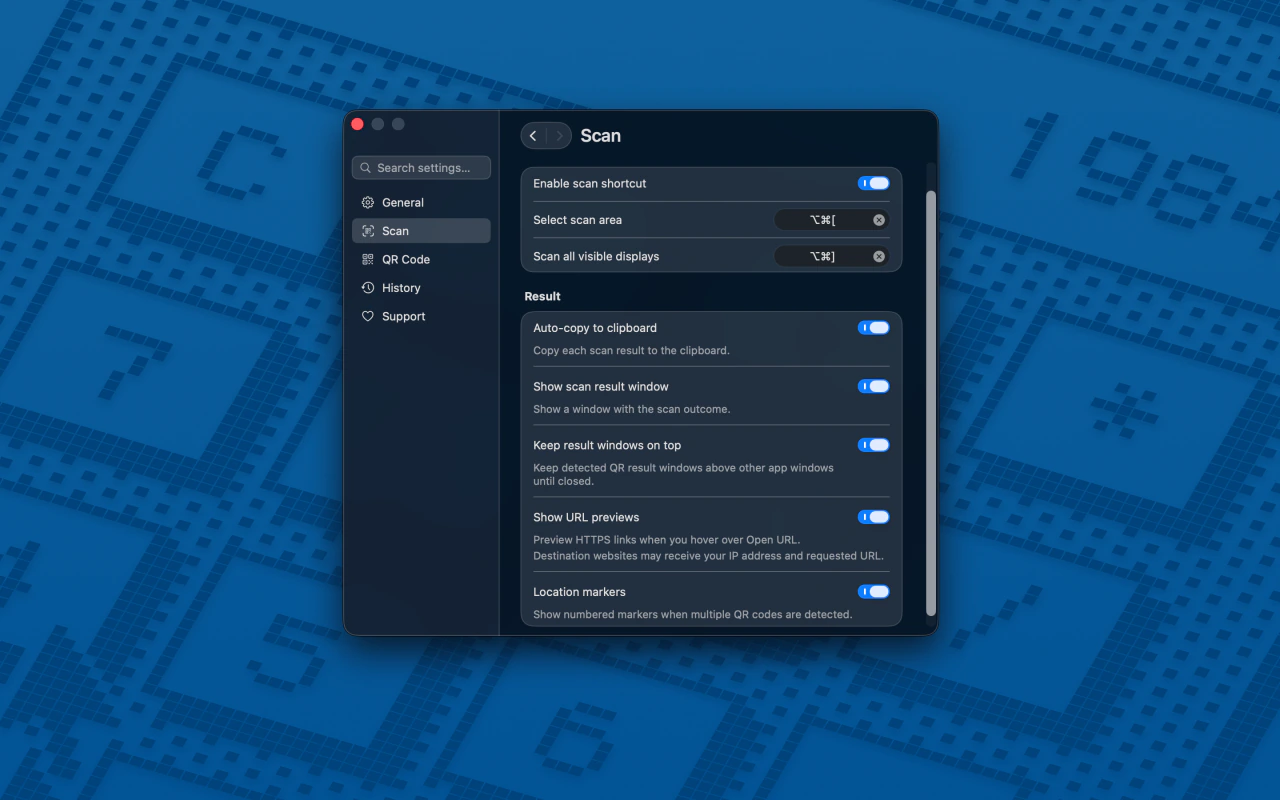
Task: Click the magnifying glass search icon
Action: [x=366, y=168]
